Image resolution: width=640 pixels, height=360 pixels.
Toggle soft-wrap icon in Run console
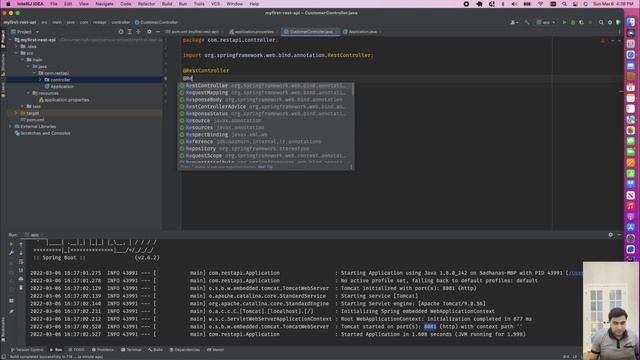(x=21, y=262)
